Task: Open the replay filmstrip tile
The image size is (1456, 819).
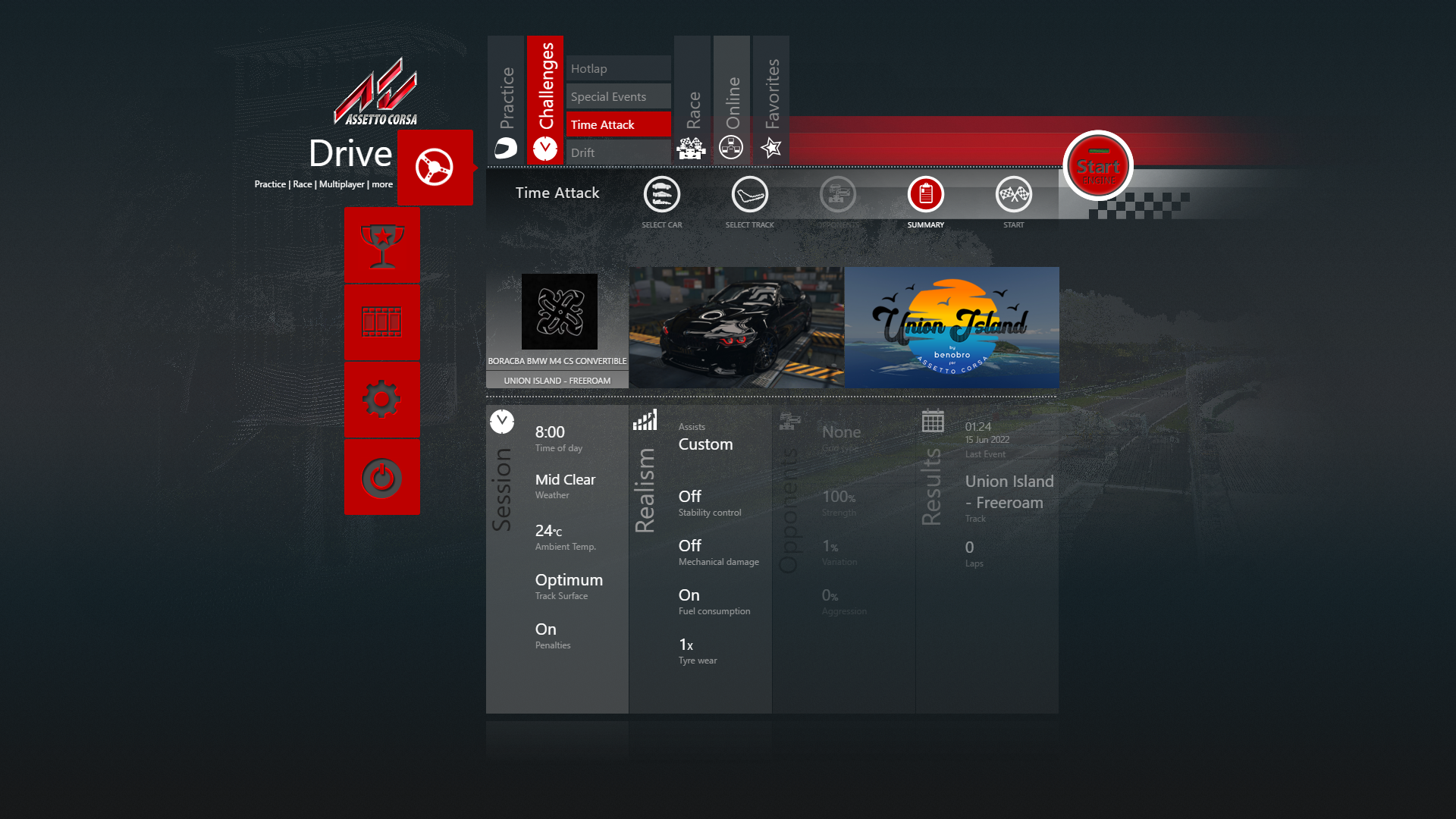Action: 381,322
